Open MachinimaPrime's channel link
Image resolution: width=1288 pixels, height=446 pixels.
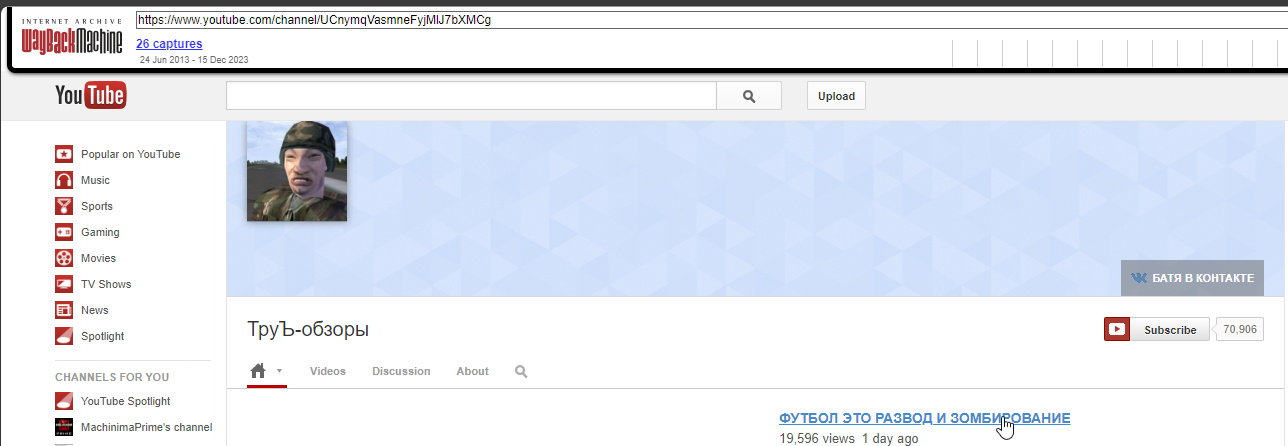tap(147, 427)
